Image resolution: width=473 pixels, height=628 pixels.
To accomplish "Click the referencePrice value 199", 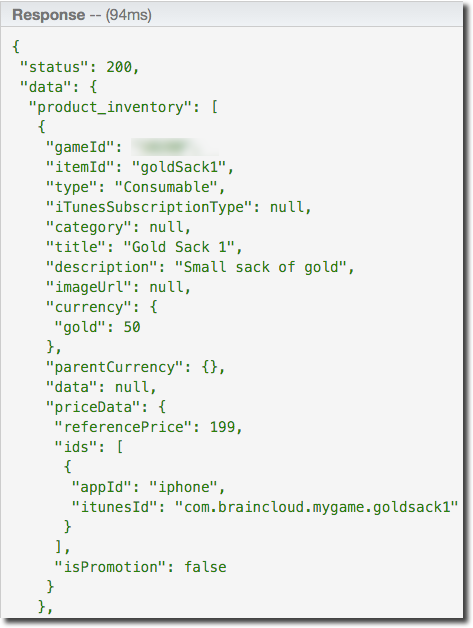I will coord(222,427).
